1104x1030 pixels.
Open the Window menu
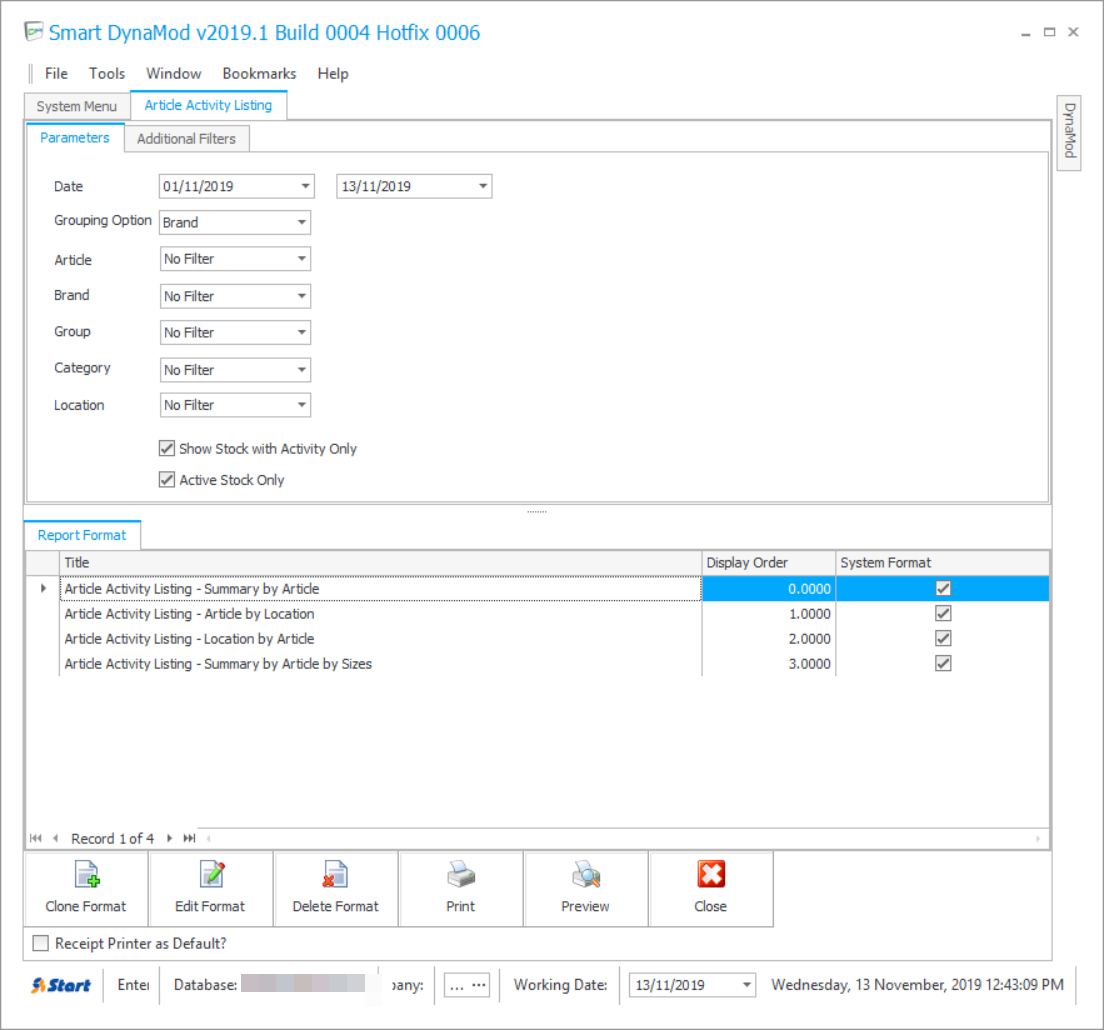tap(173, 73)
